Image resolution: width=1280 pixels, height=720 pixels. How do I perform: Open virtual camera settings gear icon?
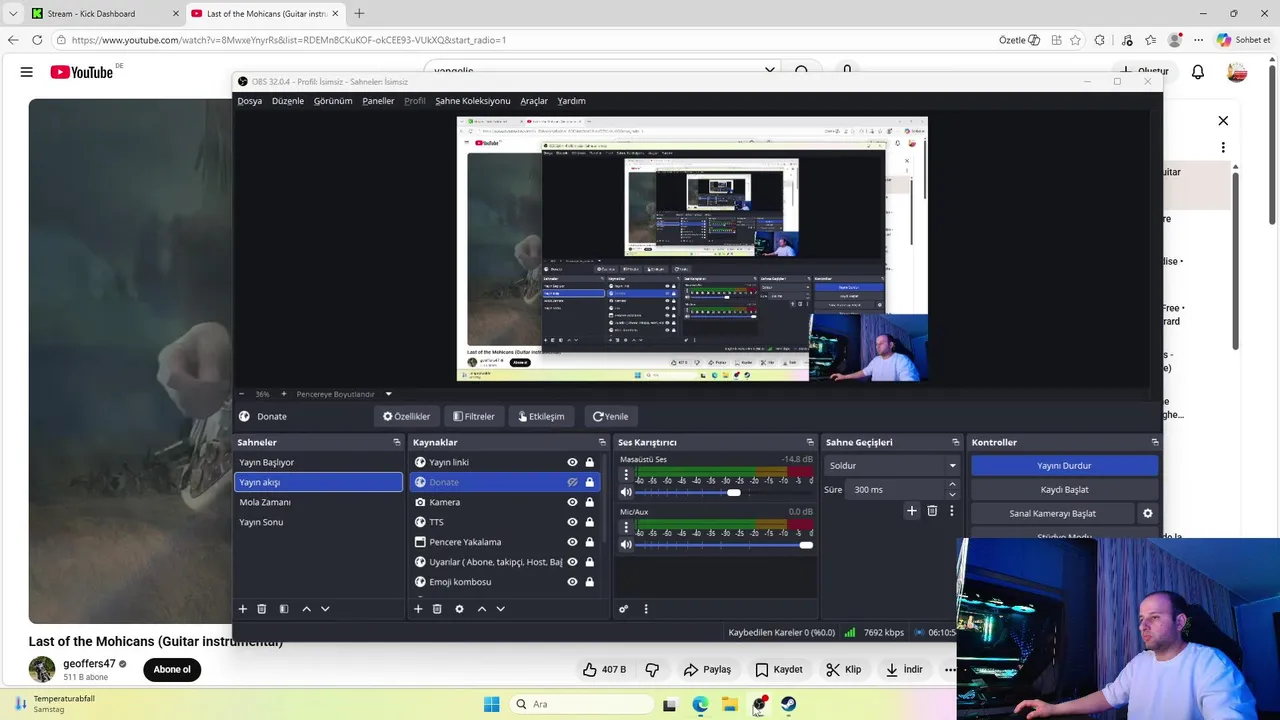coord(1148,513)
